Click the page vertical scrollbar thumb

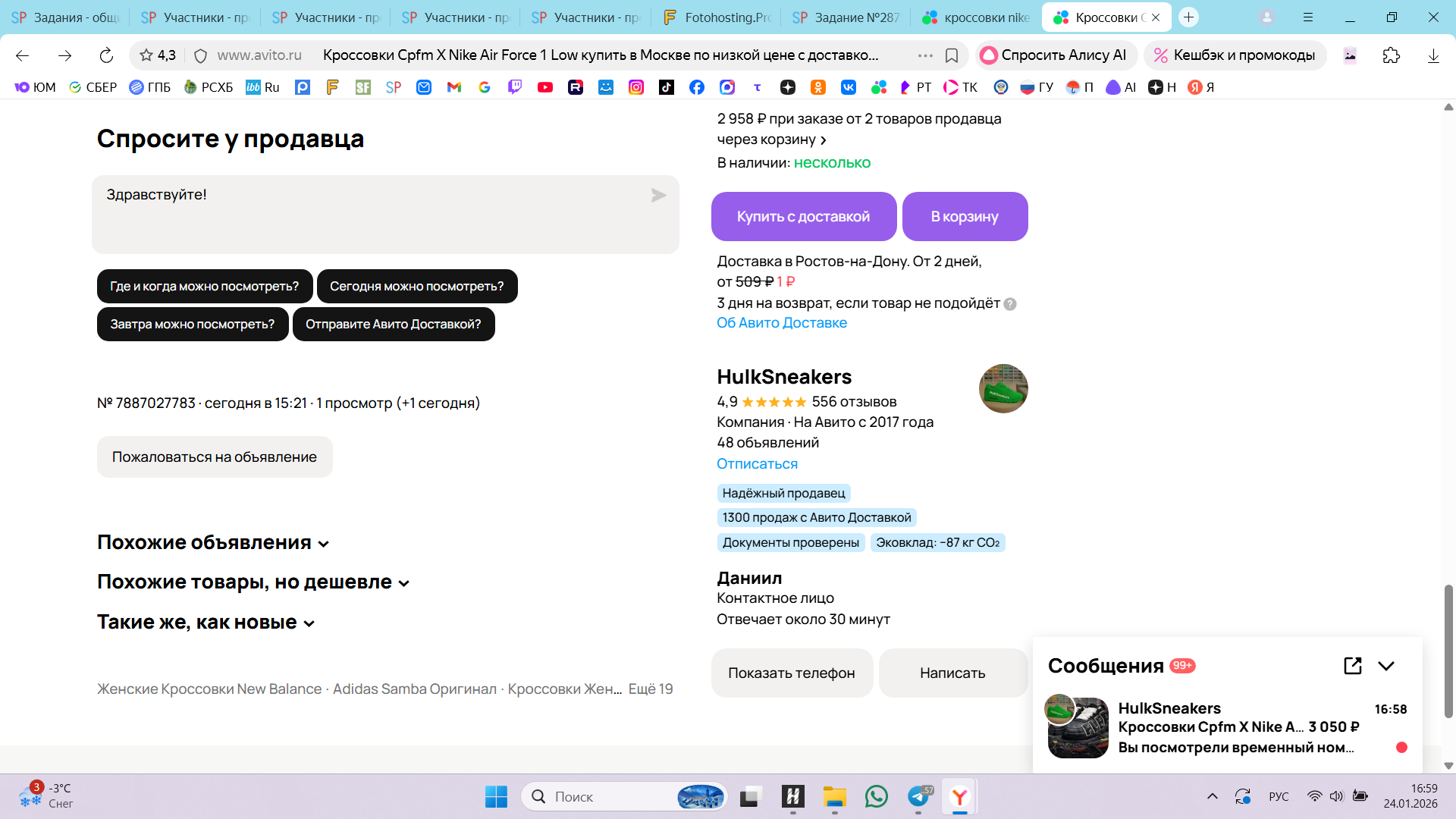point(1448,651)
